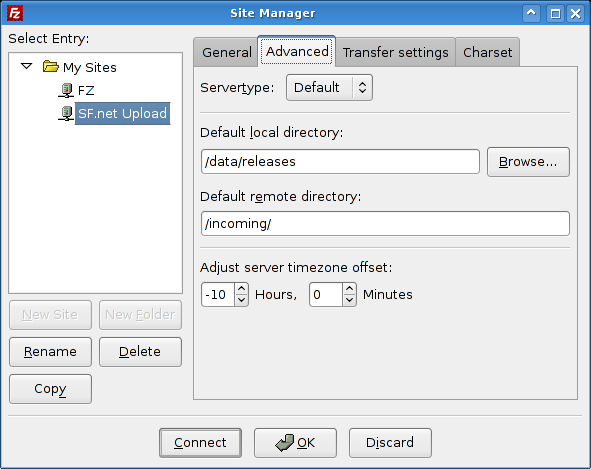Screen dimensions: 591x469
Task: Click the OK button arrow icon
Action: 284,443
